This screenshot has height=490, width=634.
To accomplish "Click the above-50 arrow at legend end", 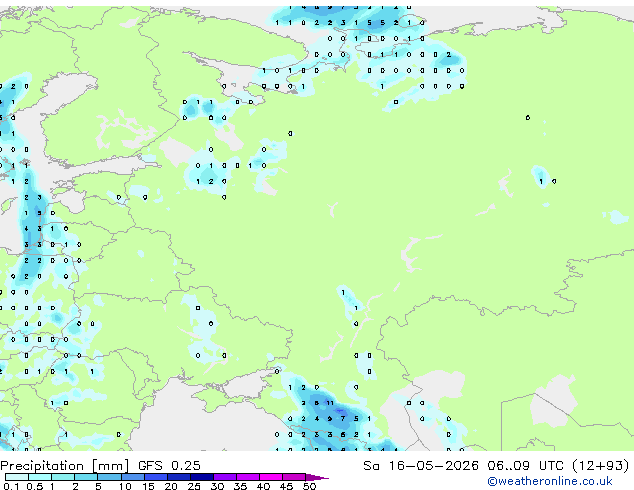I will tap(317, 477).
